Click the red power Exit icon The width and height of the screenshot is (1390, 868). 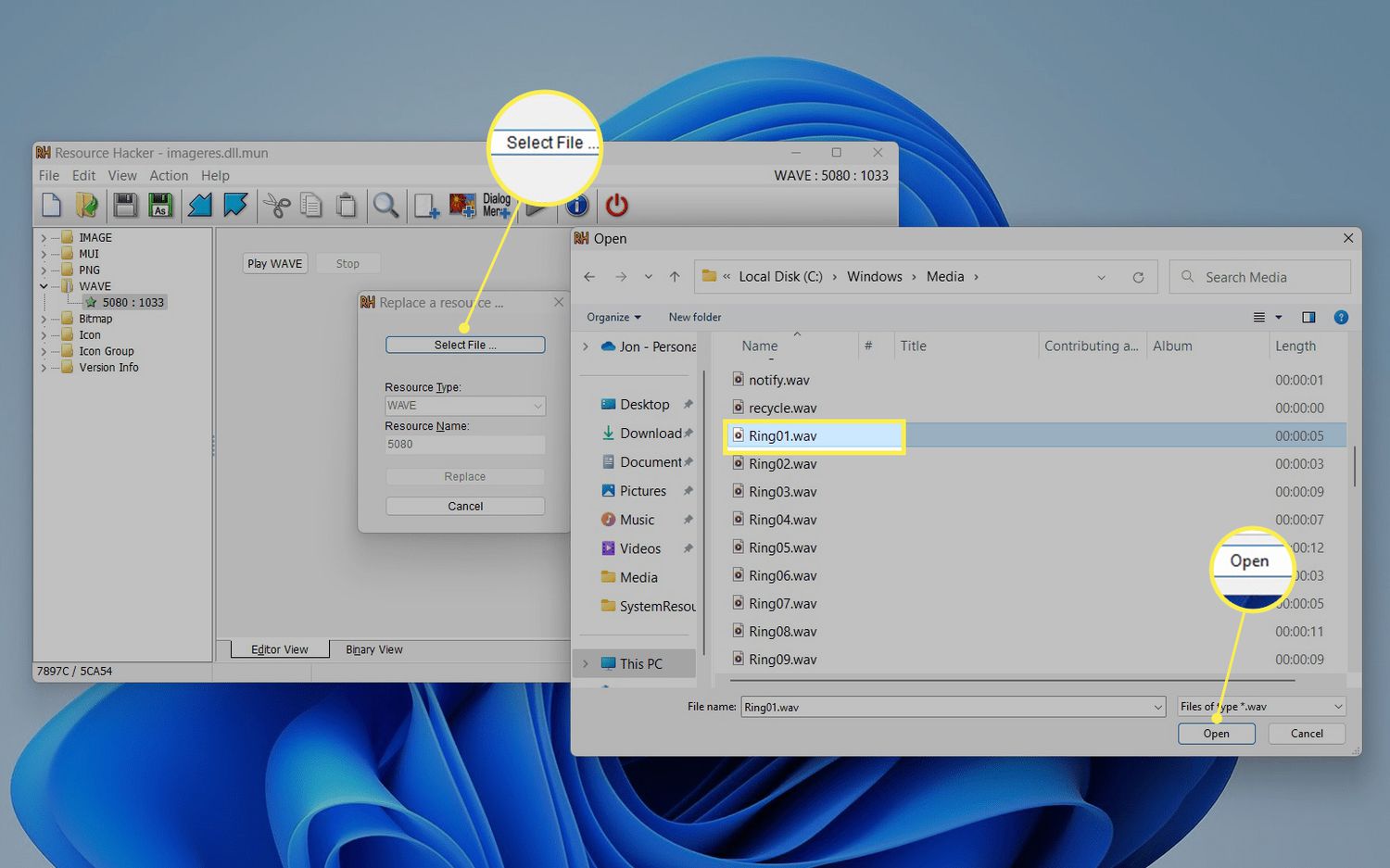(x=616, y=205)
